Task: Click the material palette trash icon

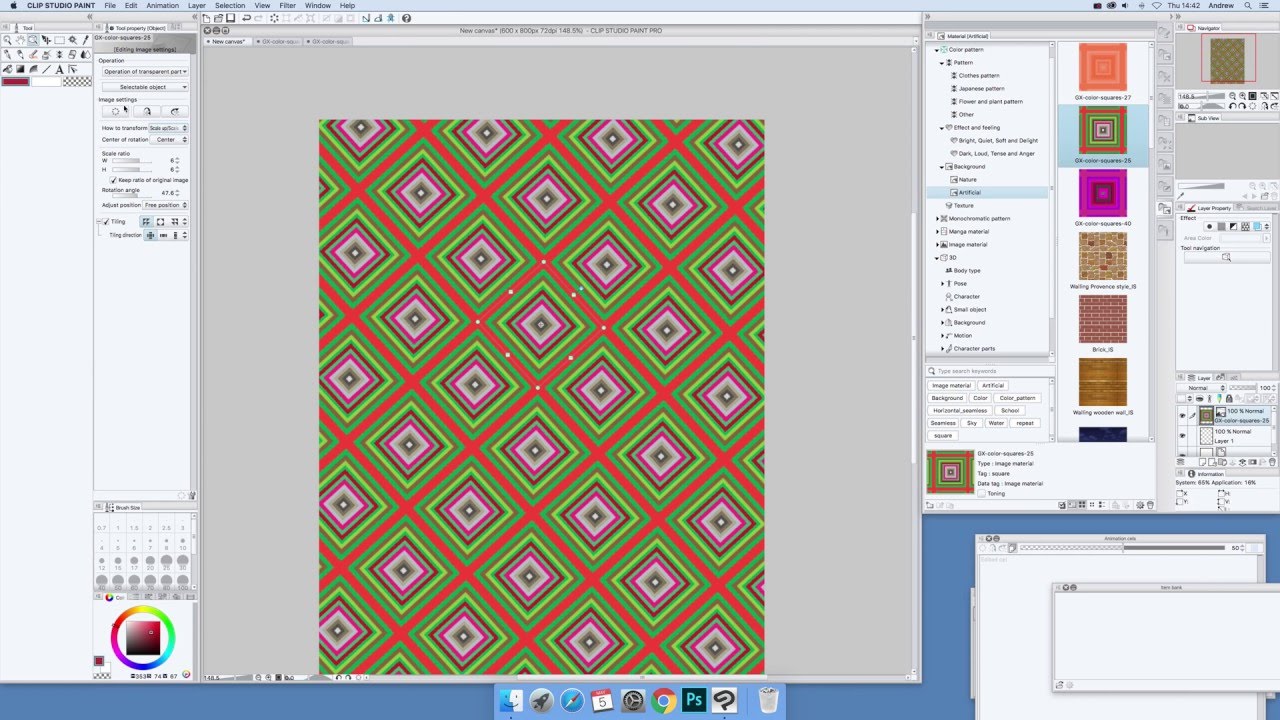Action: (1150, 505)
